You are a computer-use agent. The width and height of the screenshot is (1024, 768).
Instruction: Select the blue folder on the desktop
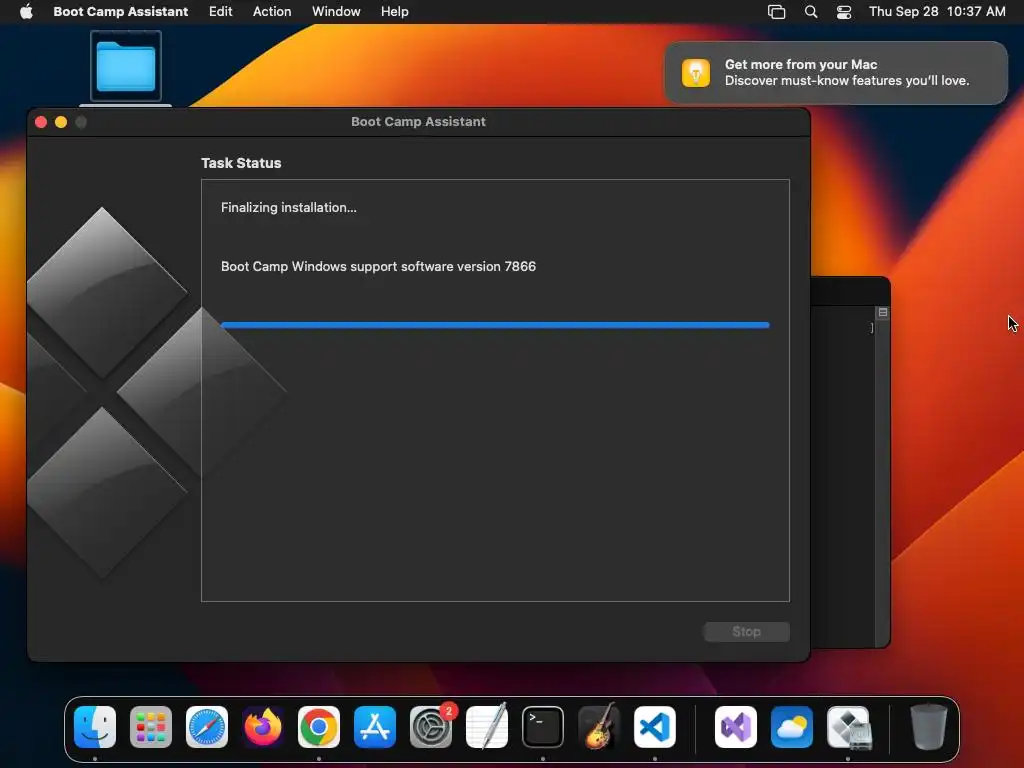click(126, 66)
